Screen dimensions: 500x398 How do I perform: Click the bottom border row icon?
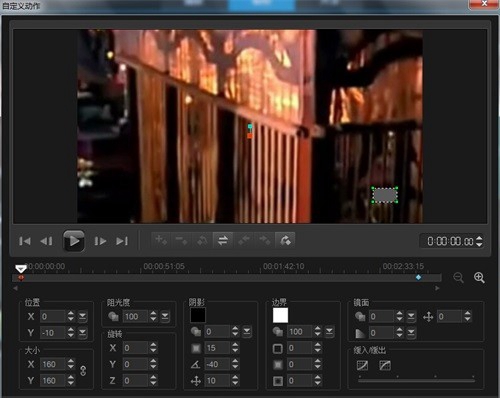click(x=278, y=381)
